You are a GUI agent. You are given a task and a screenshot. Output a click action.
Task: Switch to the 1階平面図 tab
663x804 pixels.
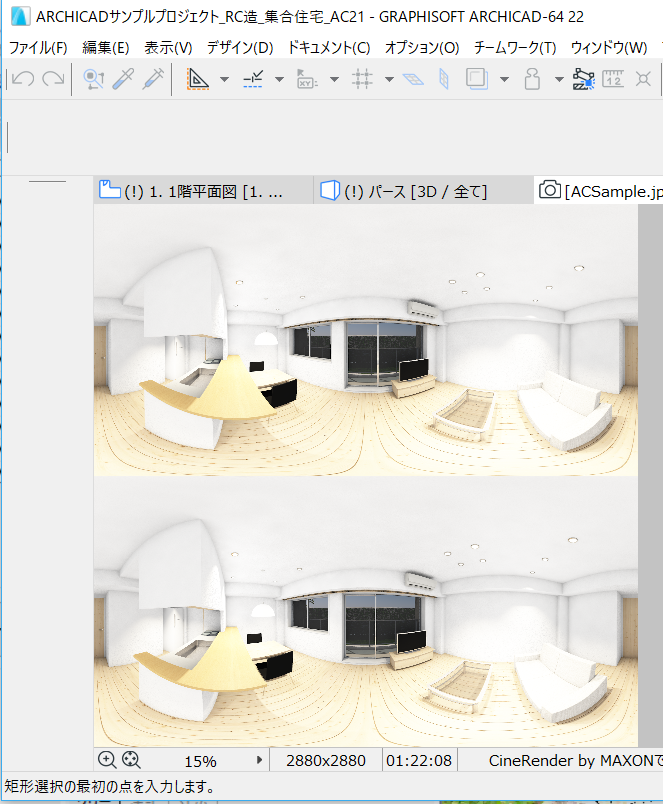[204, 191]
